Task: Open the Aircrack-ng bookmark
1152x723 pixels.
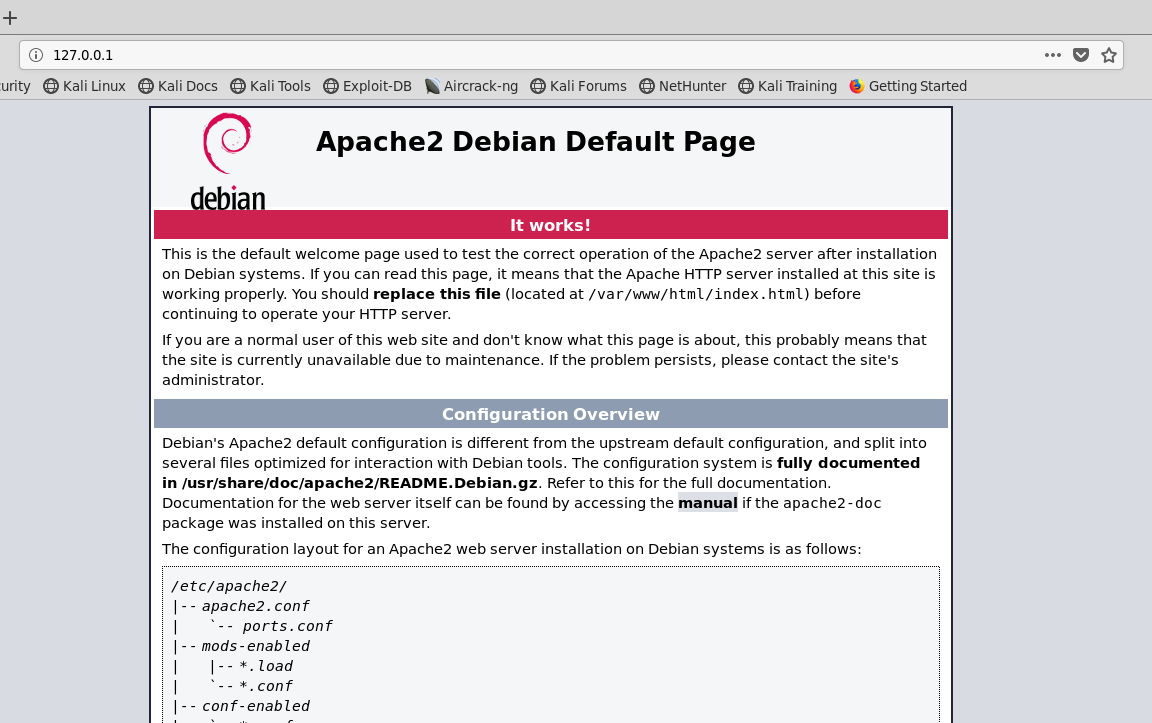Action: pos(471,86)
